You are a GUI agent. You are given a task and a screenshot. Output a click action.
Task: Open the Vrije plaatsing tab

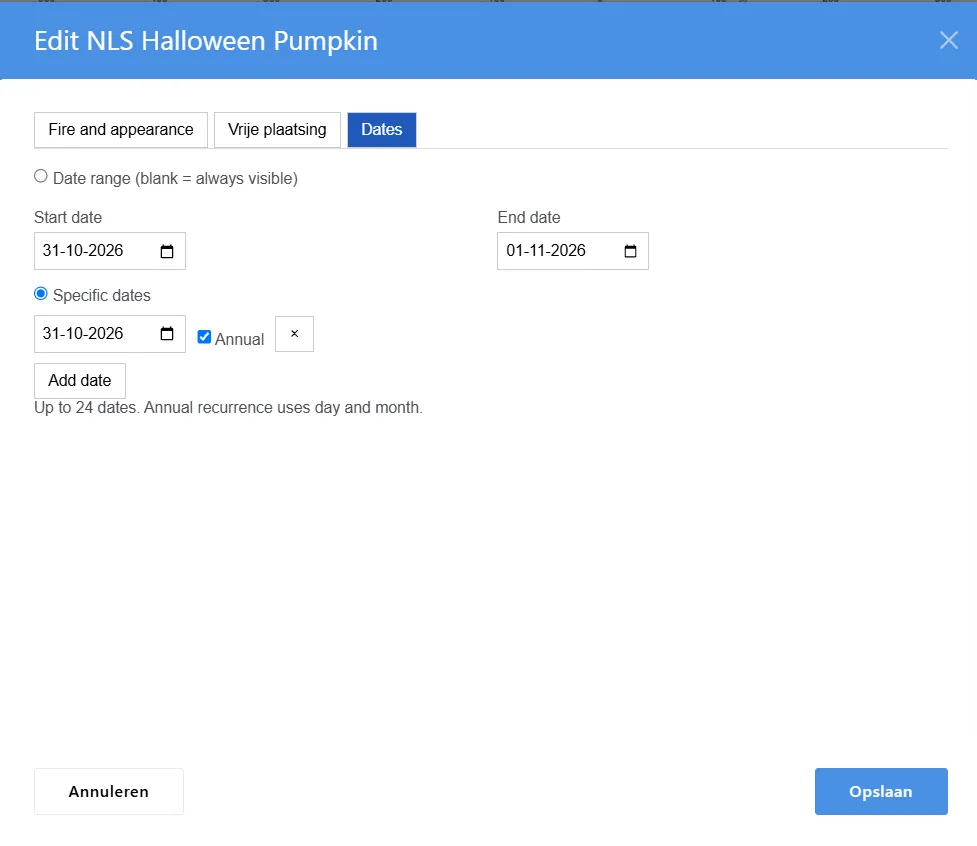pos(277,130)
